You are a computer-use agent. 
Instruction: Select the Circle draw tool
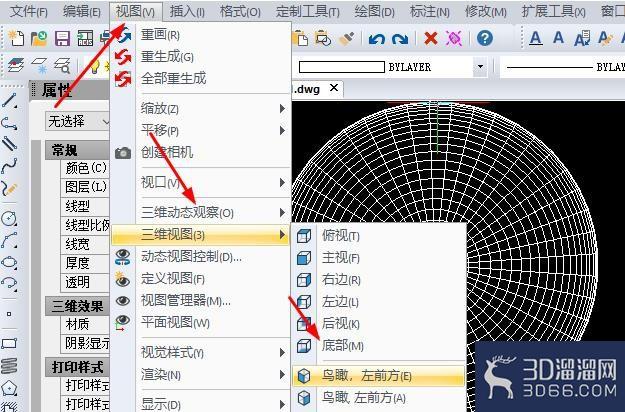click(9, 219)
